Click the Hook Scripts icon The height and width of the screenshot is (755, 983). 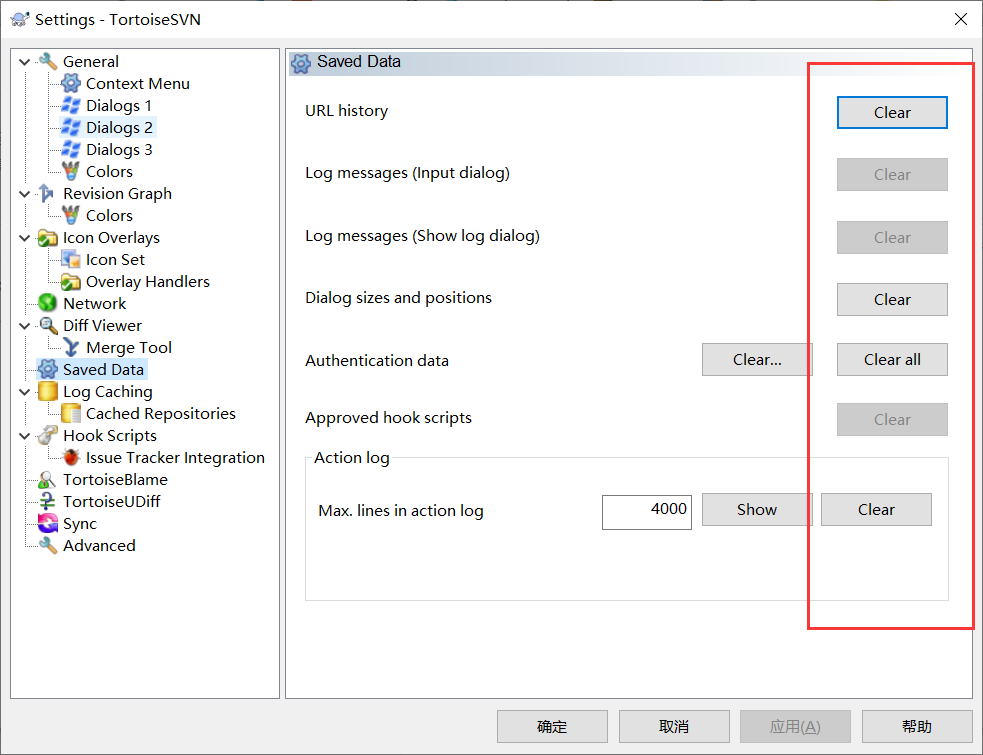(x=48, y=435)
